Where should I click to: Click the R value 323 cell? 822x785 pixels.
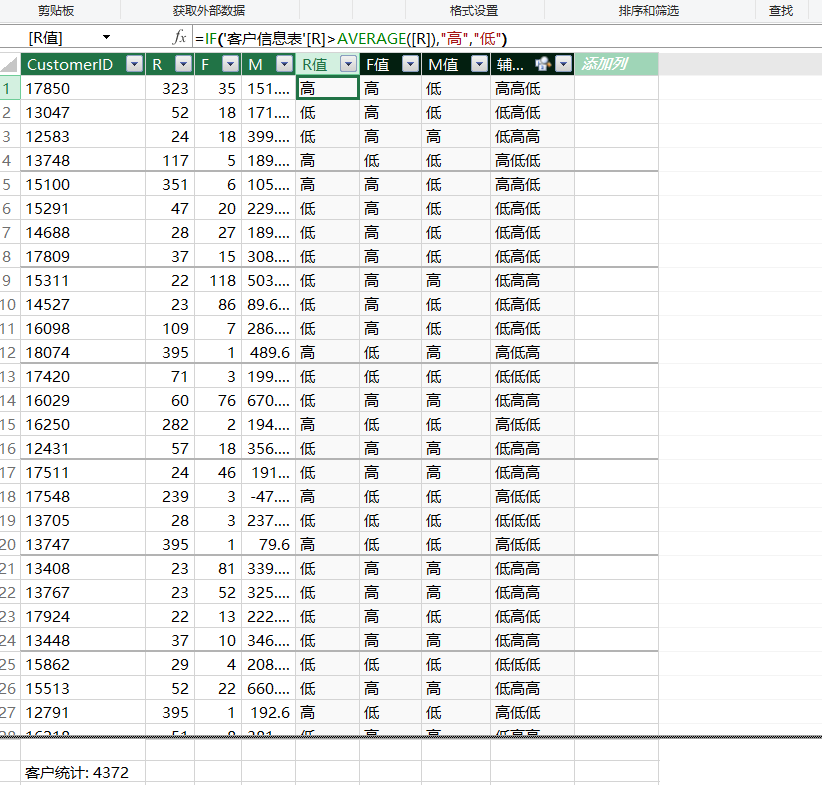170,88
